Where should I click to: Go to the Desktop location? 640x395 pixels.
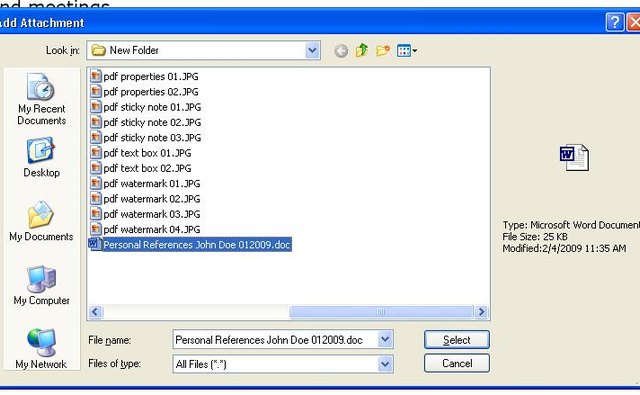pos(41,158)
